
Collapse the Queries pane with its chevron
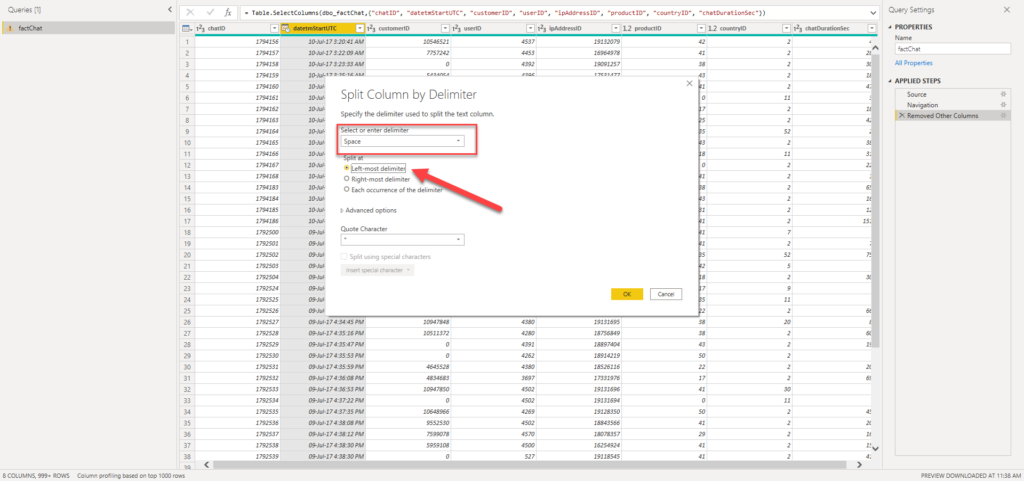tap(170, 10)
